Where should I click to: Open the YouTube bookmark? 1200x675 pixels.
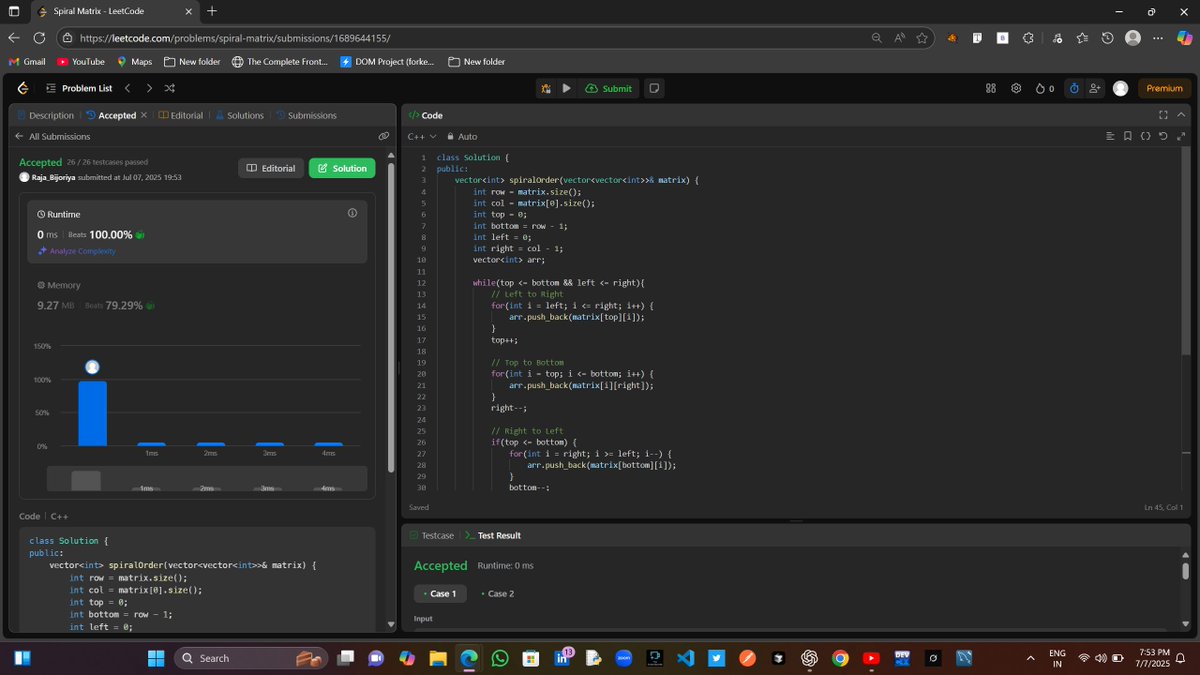click(x=80, y=61)
